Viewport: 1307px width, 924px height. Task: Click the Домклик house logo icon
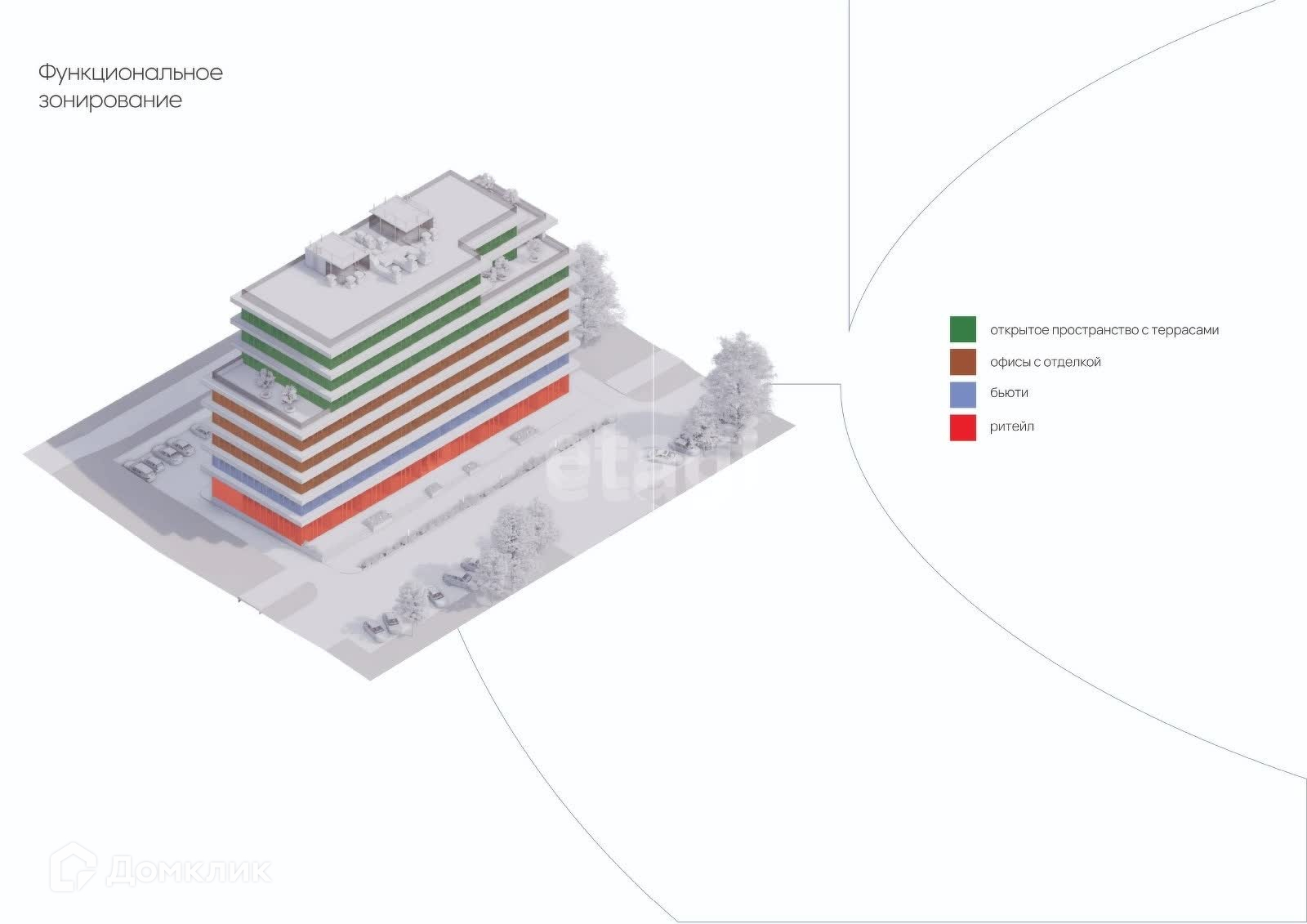pyautogui.click(x=74, y=867)
